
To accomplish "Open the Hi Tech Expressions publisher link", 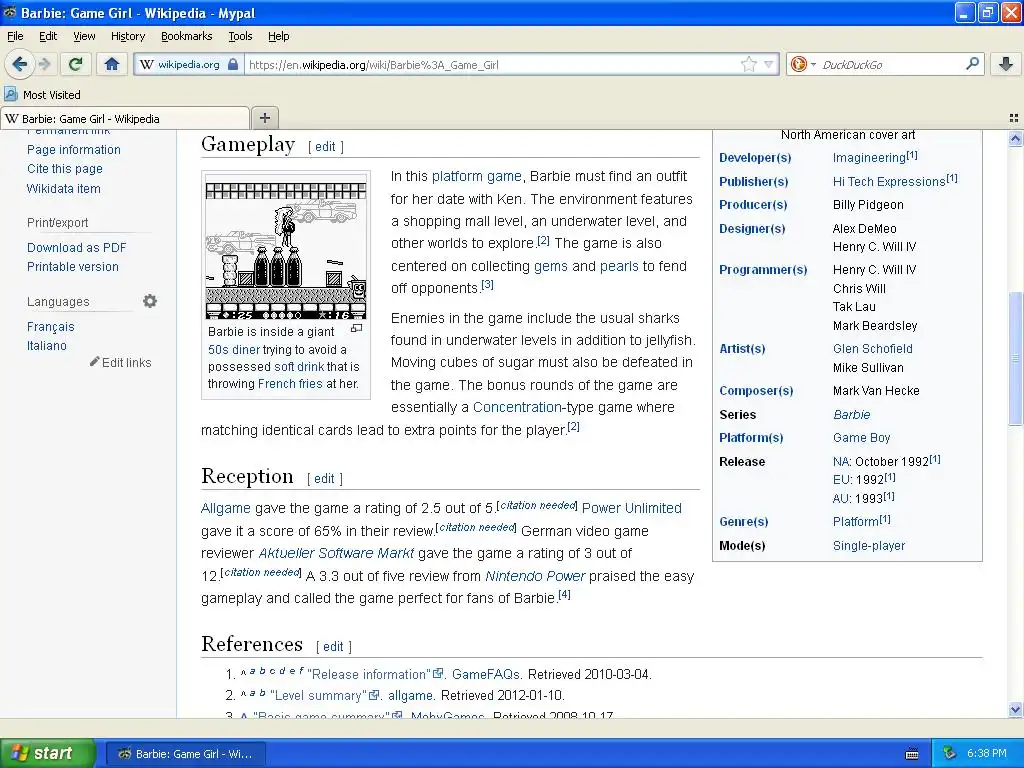I will [889, 182].
